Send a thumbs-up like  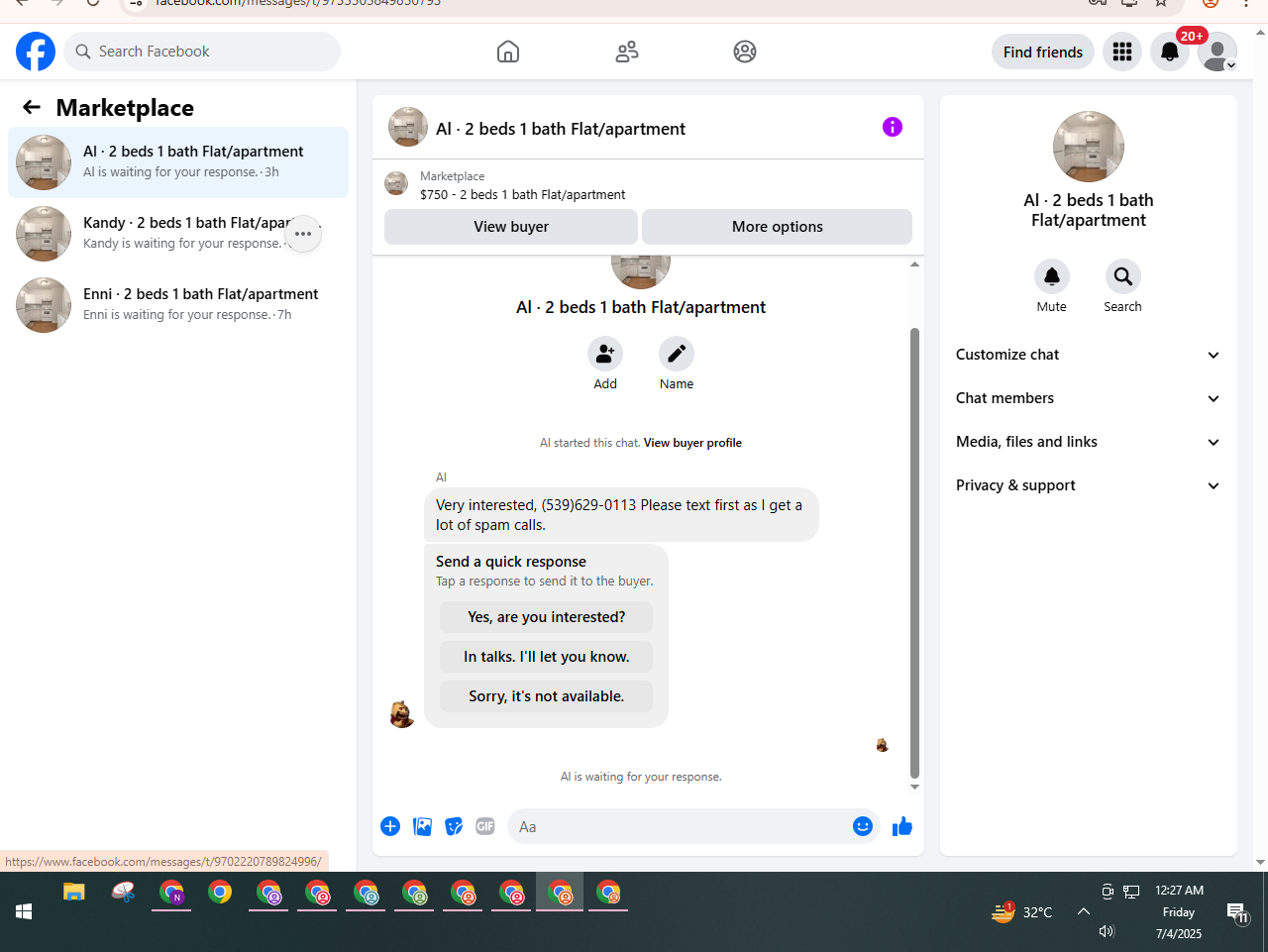click(902, 826)
